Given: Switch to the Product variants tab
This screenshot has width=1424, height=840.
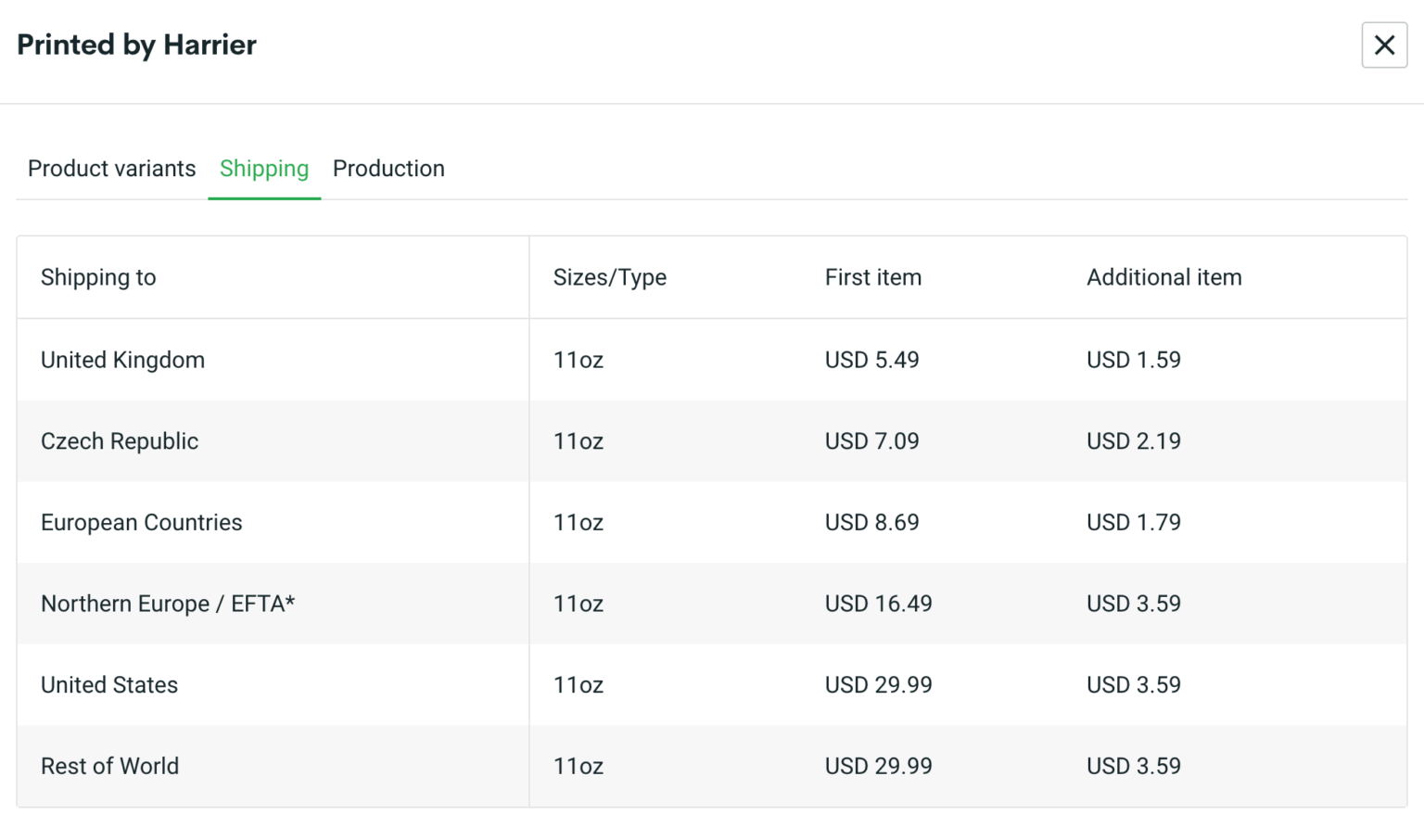Looking at the screenshot, I should tap(111, 168).
